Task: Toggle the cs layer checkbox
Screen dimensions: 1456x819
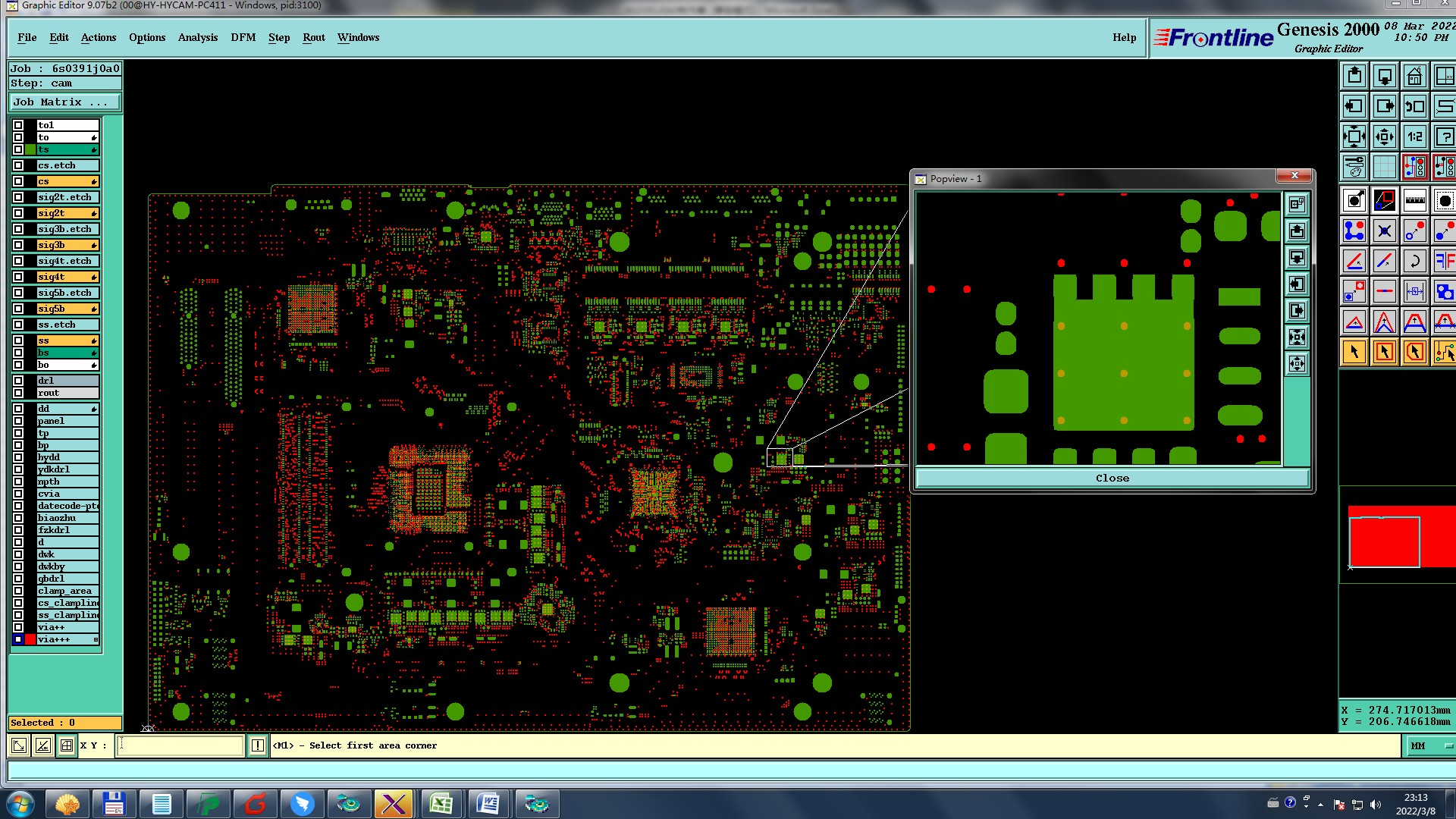Action: 18,181
